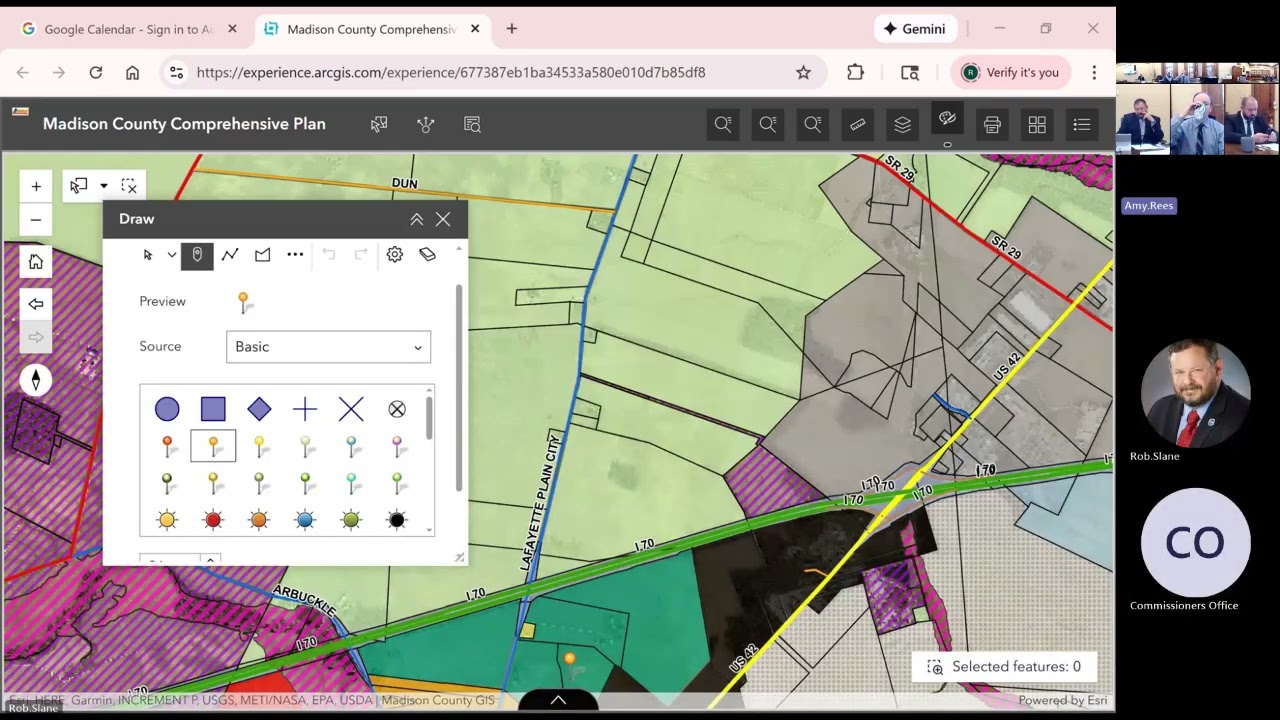Select the red pushpin symbol
1280x720 pixels.
[167, 446]
